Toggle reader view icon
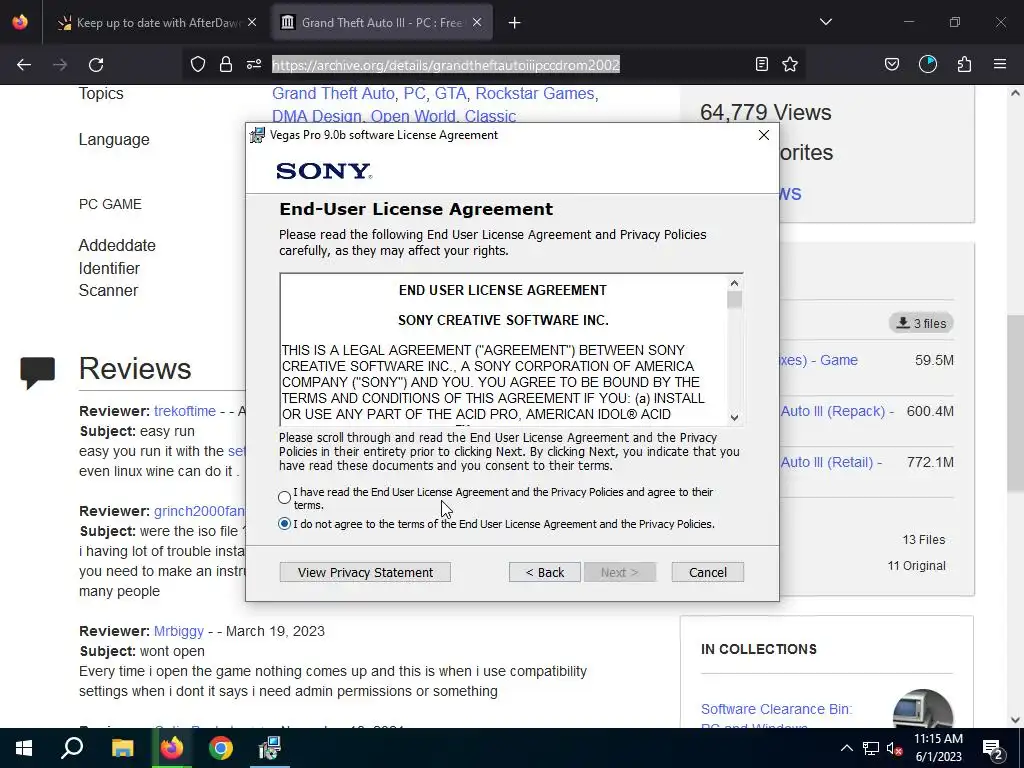The image size is (1024, 768). click(x=761, y=64)
